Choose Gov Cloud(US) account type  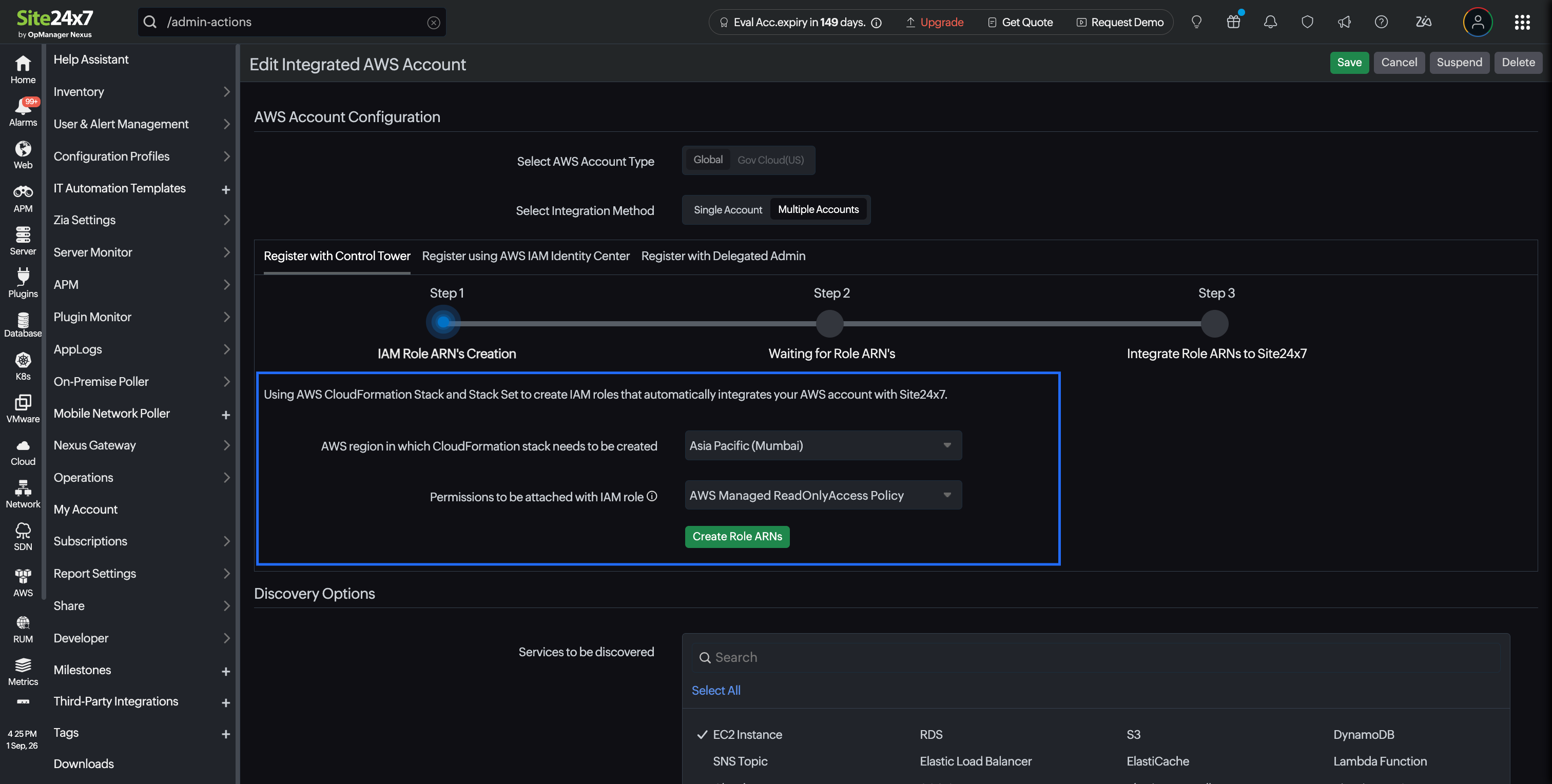(770, 160)
